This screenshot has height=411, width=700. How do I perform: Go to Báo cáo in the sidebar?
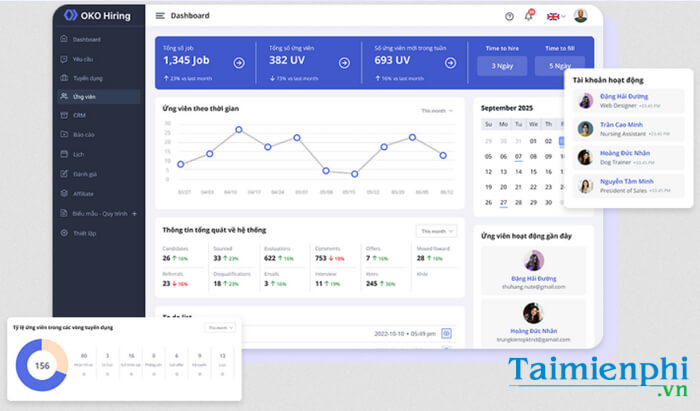[82, 135]
